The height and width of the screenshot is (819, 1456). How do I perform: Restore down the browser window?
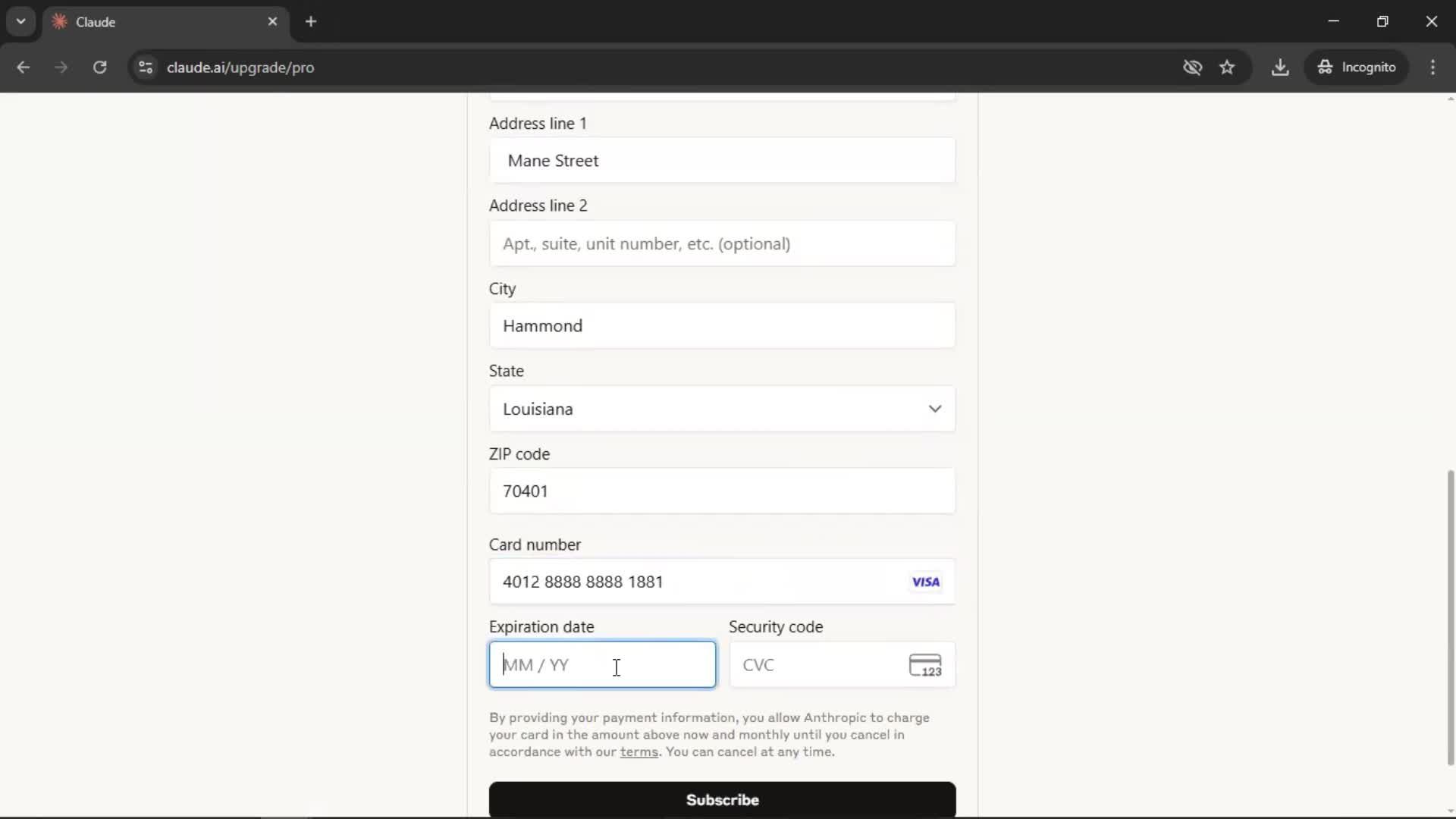tap(1382, 21)
